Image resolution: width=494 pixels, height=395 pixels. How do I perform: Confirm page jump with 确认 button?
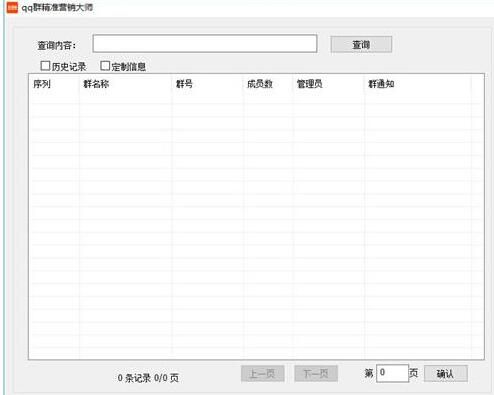point(446,374)
